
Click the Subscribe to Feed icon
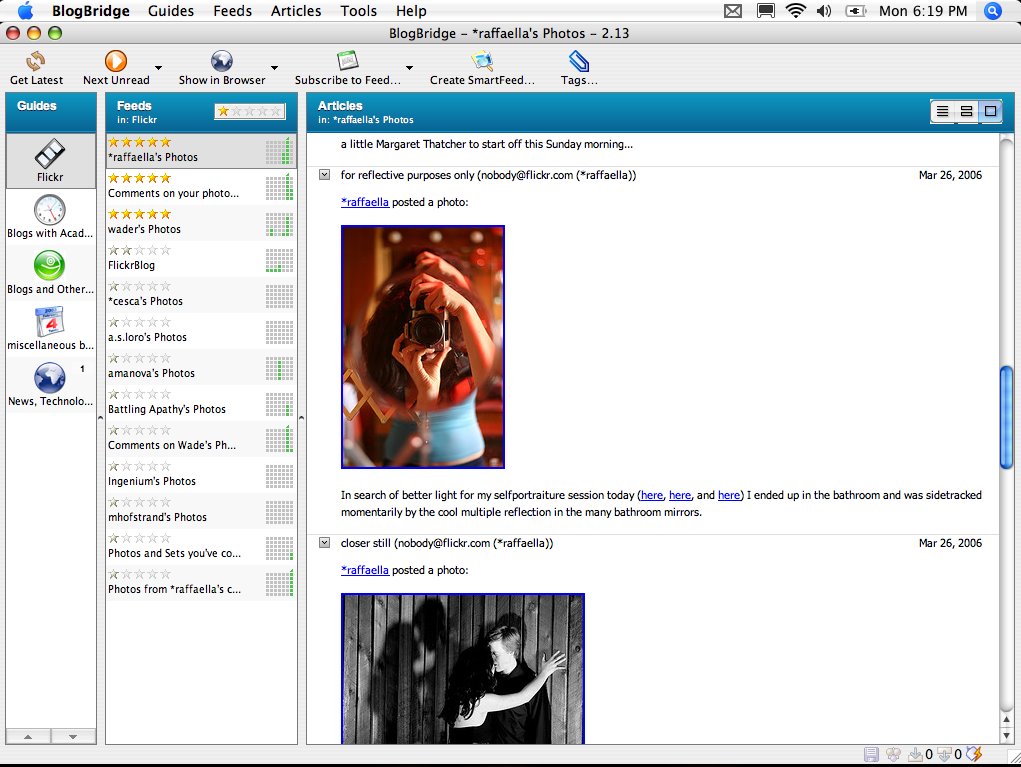[x=348, y=61]
